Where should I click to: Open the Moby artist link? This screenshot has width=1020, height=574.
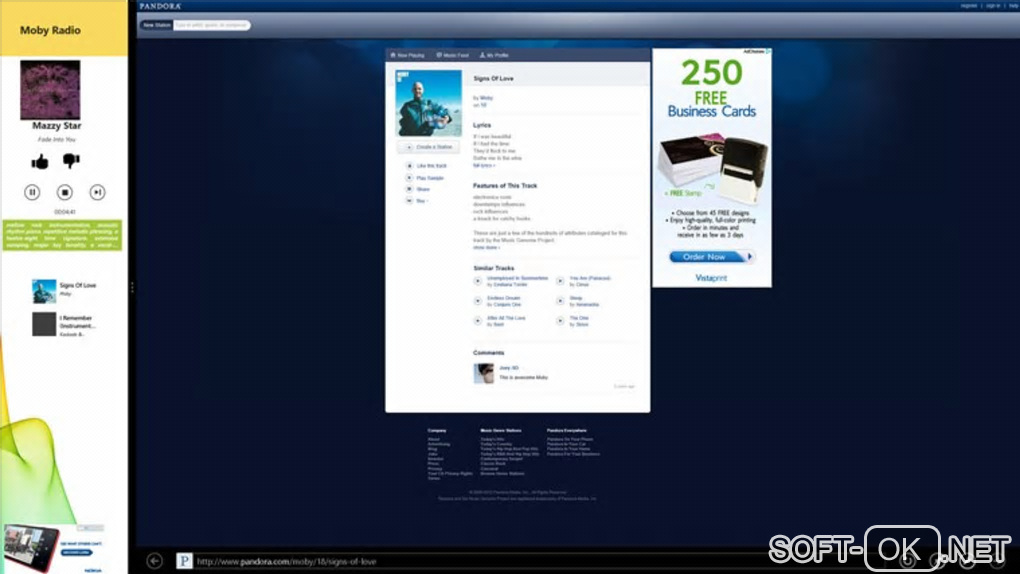487,98
